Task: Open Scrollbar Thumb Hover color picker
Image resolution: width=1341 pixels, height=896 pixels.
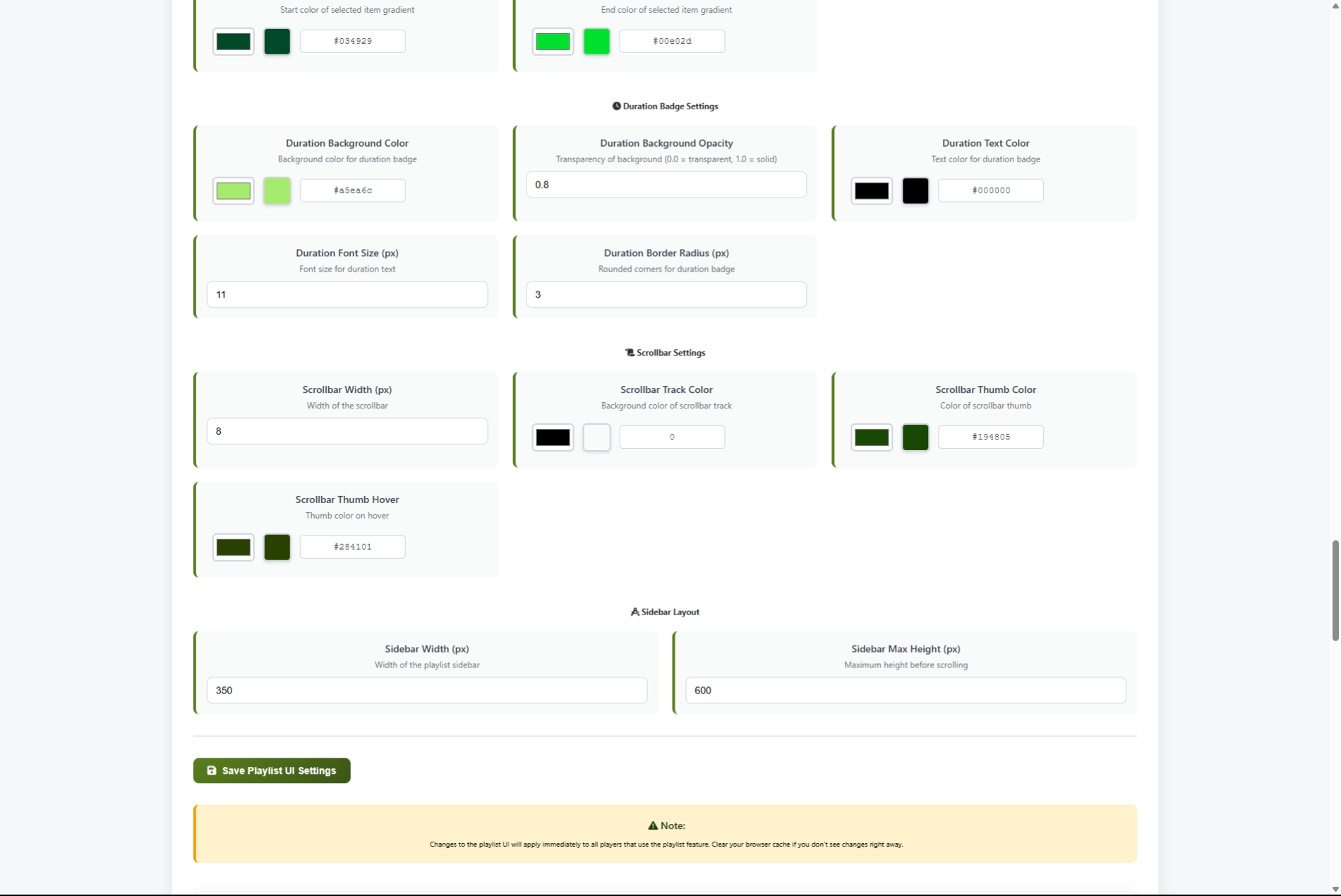Action: [234, 547]
